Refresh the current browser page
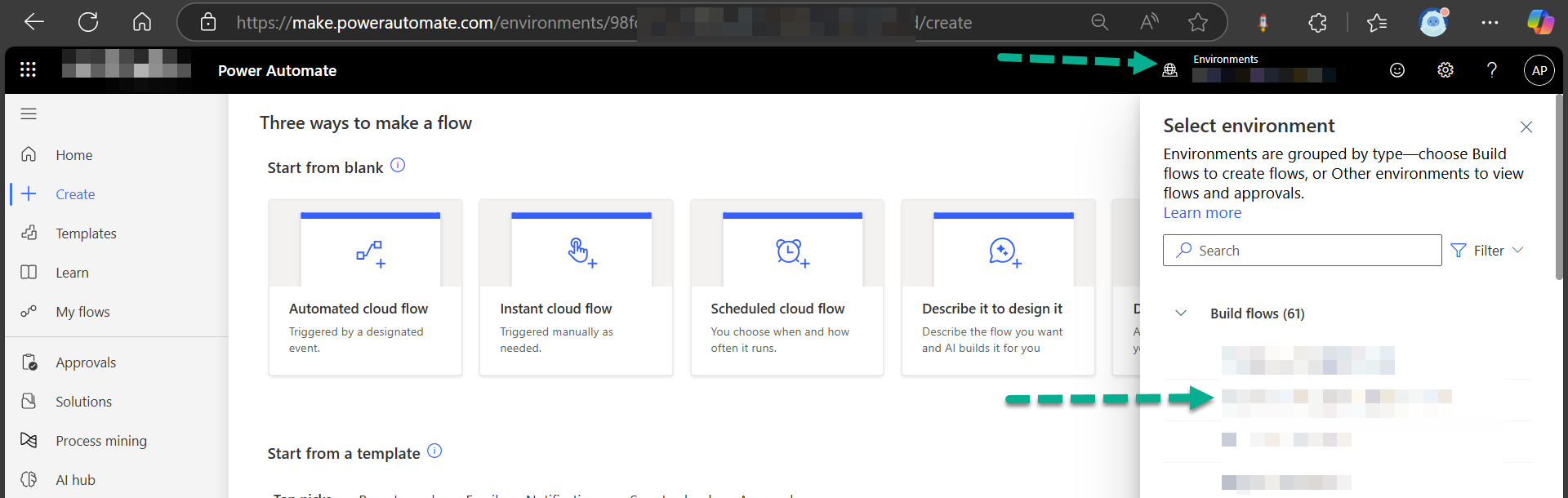The height and width of the screenshot is (498, 1568). (x=88, y=22)
